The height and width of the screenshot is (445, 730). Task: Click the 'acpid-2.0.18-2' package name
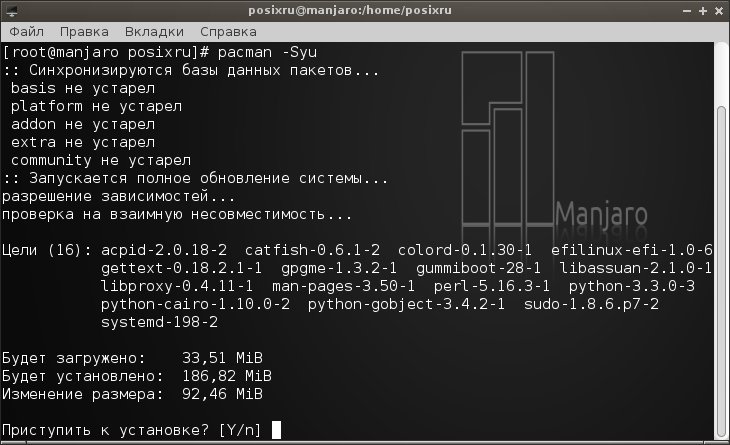click(x=164, y=250)
